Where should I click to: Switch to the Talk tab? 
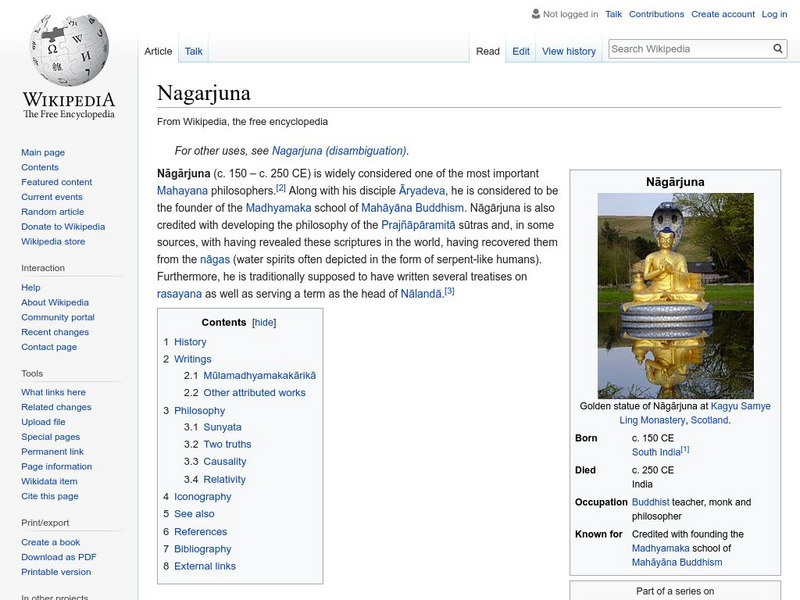(x=194, y=51)
